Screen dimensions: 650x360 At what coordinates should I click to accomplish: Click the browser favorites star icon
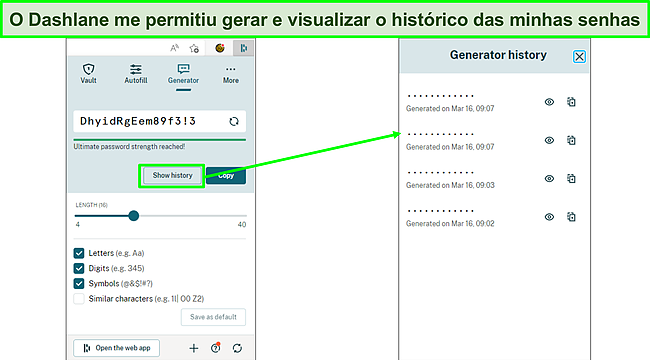tap(194, 49)
